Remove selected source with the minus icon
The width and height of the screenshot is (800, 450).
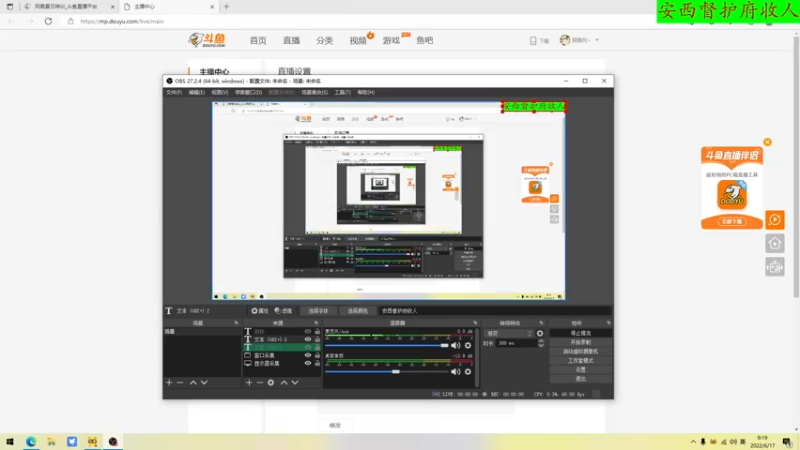260,382
